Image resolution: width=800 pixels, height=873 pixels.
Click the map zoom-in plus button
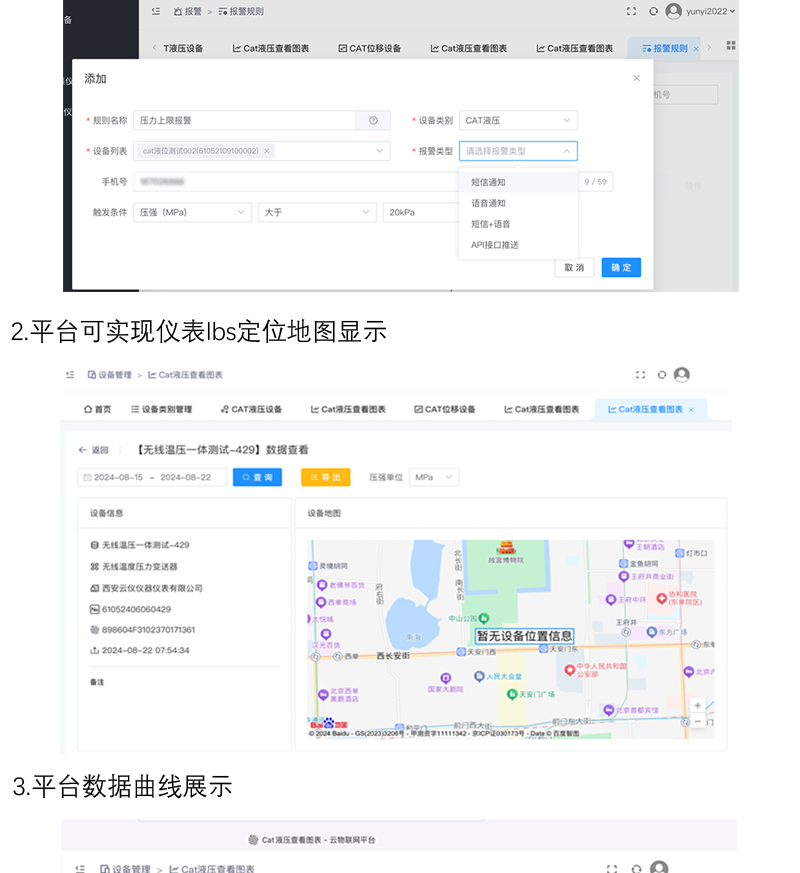(698, 705)
